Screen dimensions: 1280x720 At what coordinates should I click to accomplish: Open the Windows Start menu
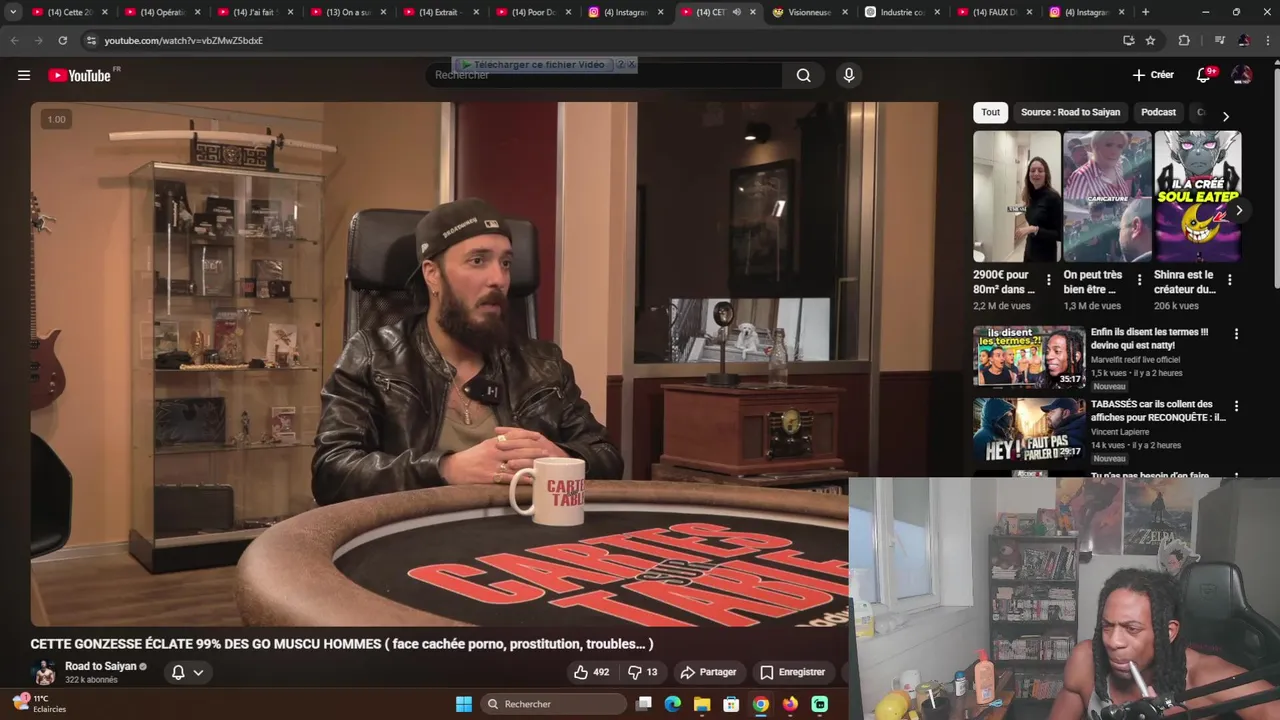click(464, 704)
